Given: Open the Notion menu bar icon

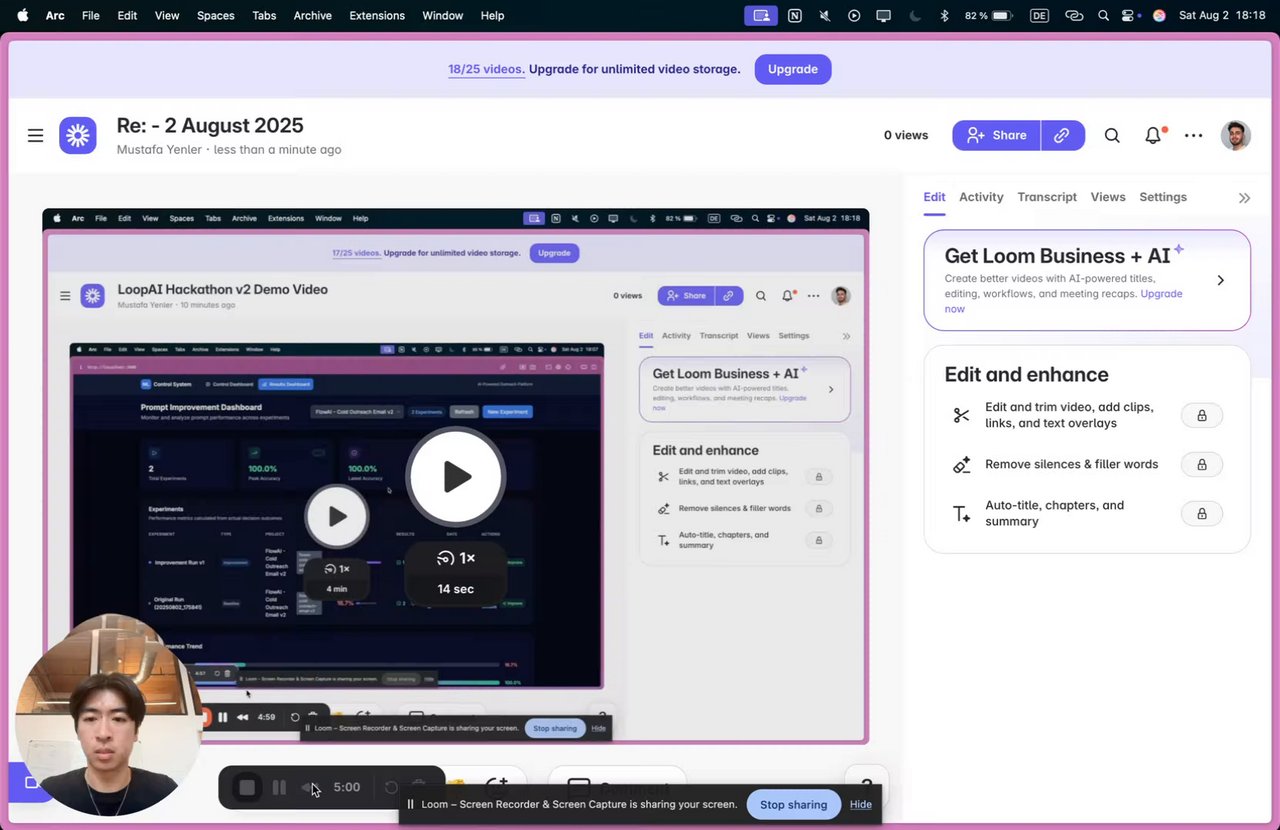Looking at the screenshot, I should point(794,15).
